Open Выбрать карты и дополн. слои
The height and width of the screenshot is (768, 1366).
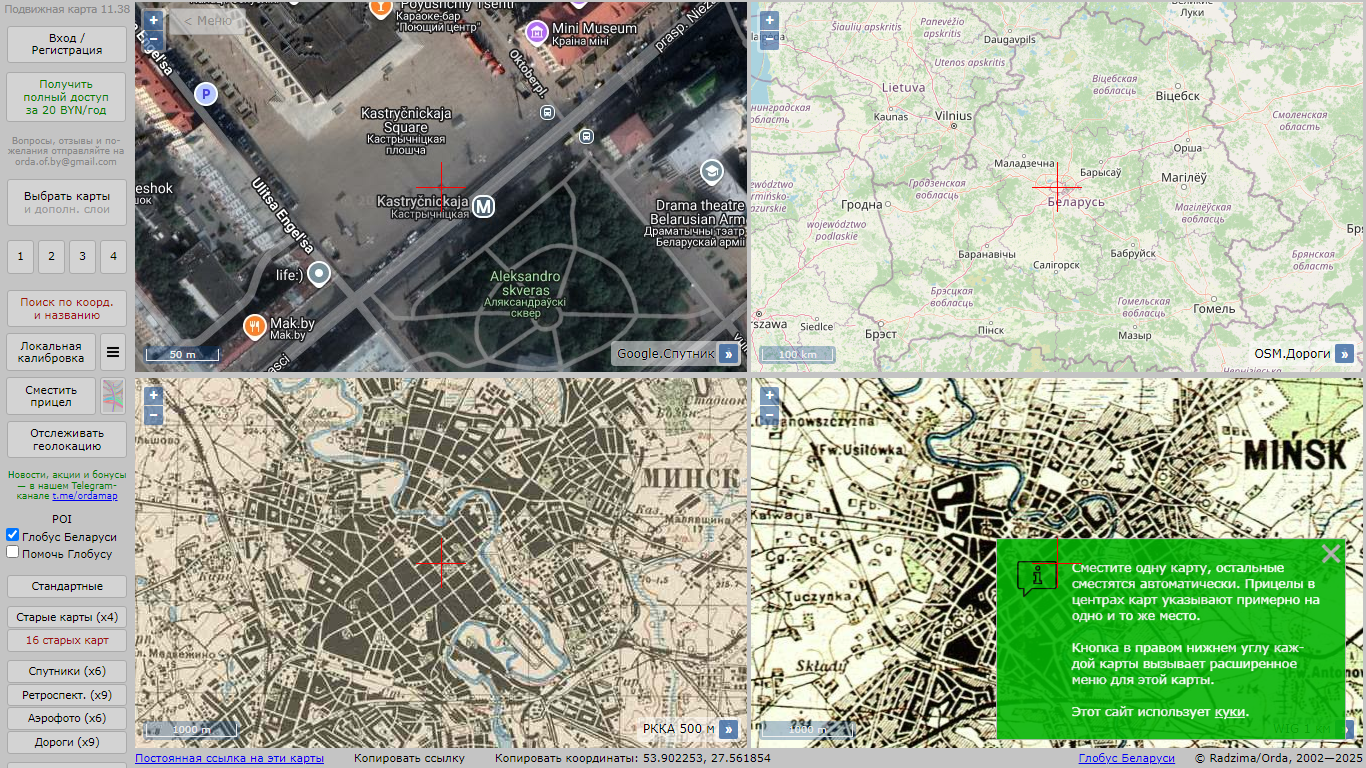click(67, 203)
